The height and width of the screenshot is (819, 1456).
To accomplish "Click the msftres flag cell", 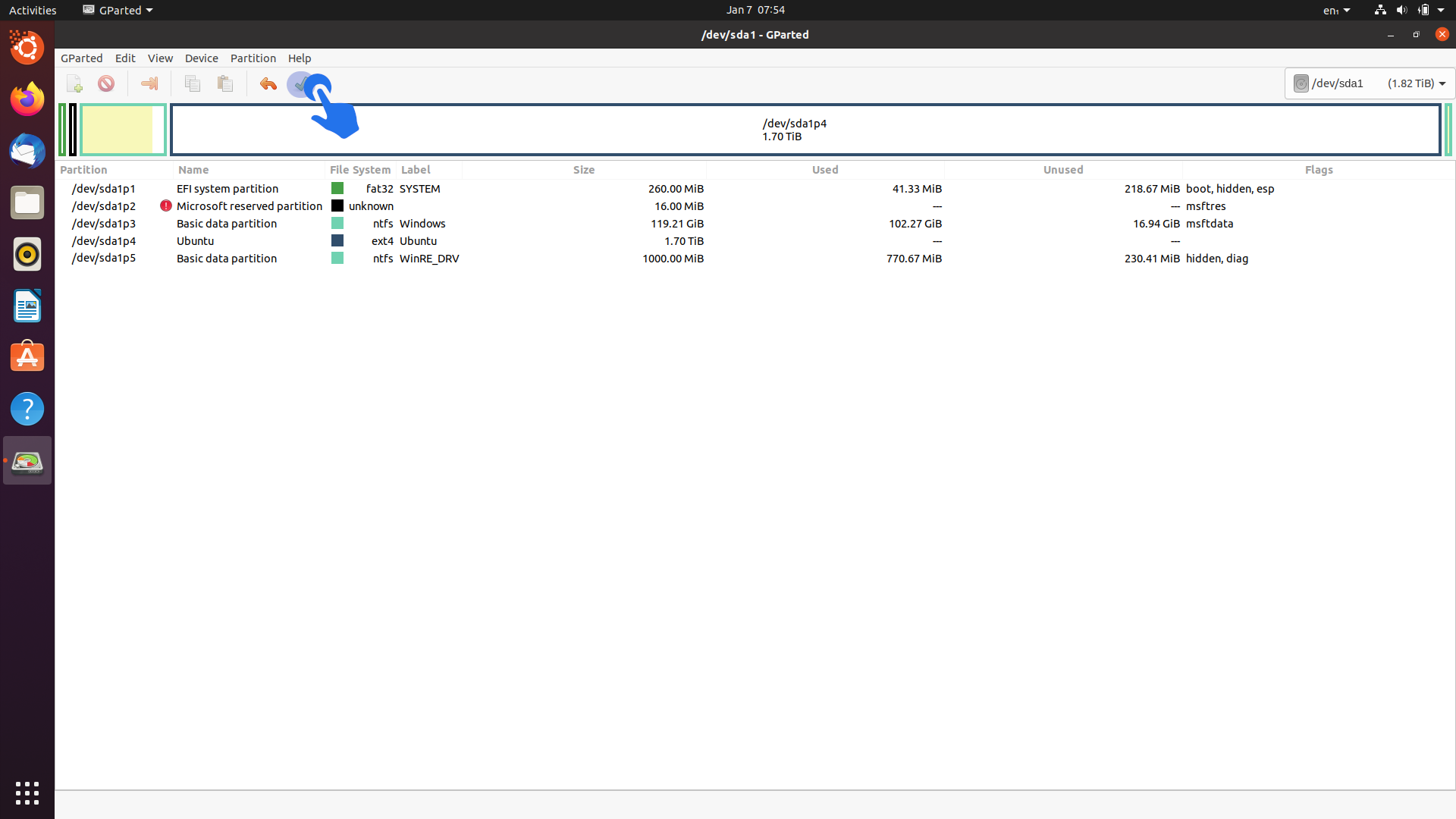I will click(1206, 206).
